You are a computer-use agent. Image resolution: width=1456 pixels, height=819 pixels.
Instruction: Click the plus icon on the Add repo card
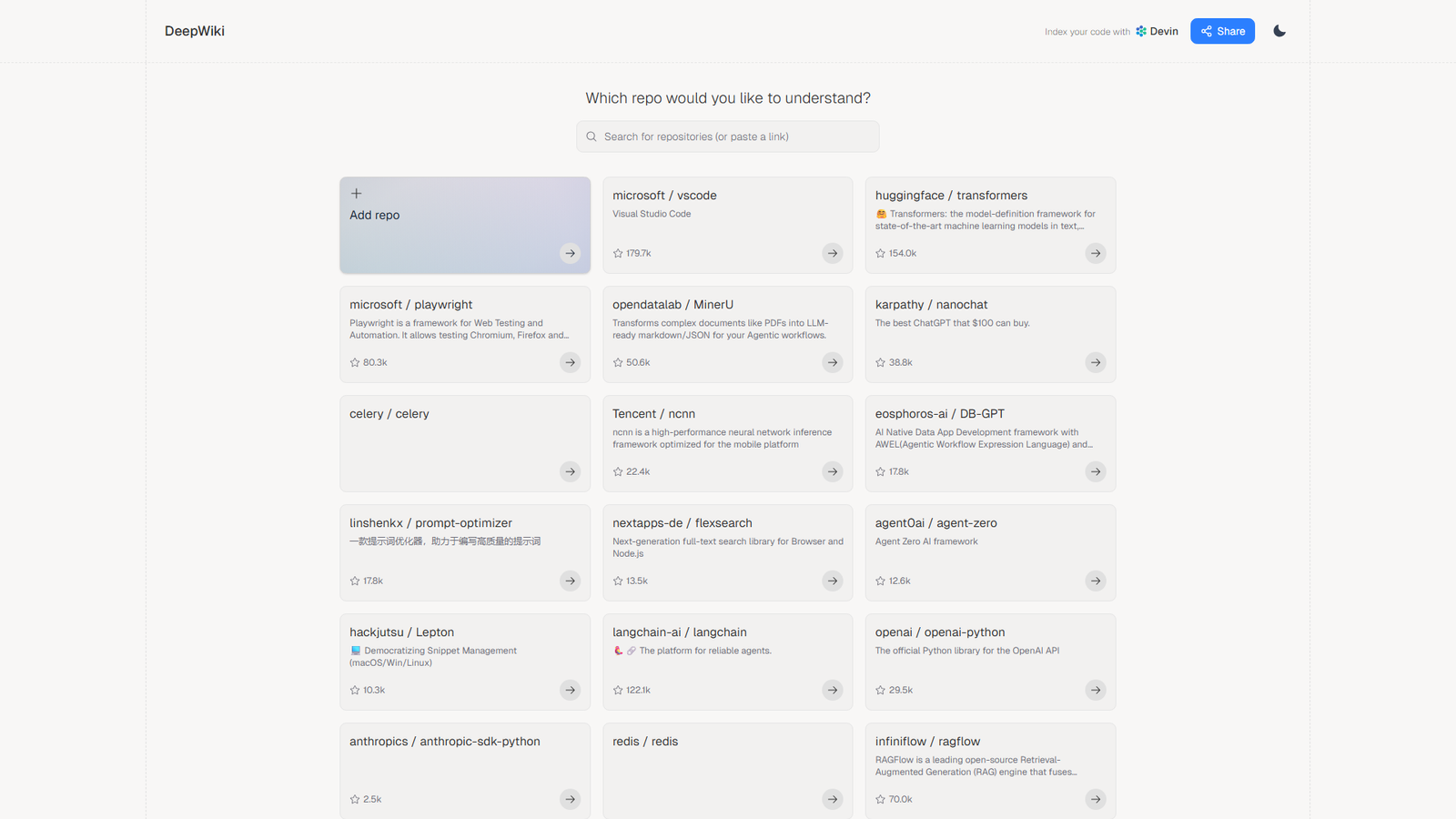356,193
